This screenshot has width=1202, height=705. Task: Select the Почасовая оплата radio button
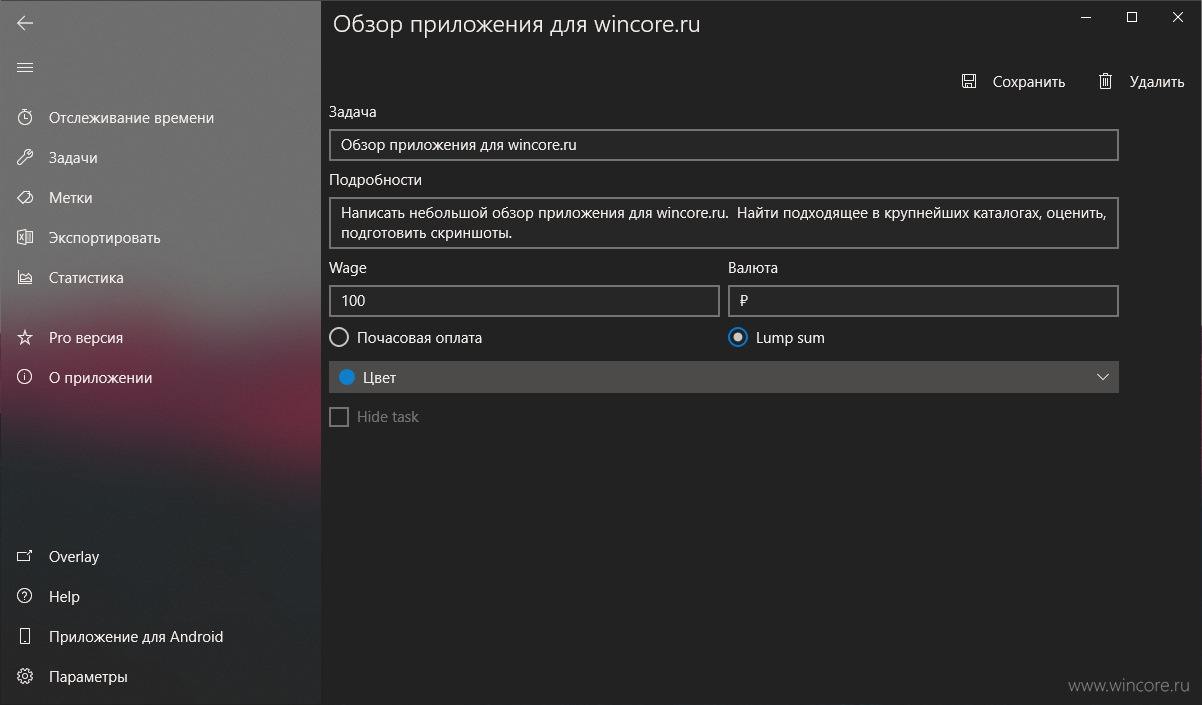339,337
